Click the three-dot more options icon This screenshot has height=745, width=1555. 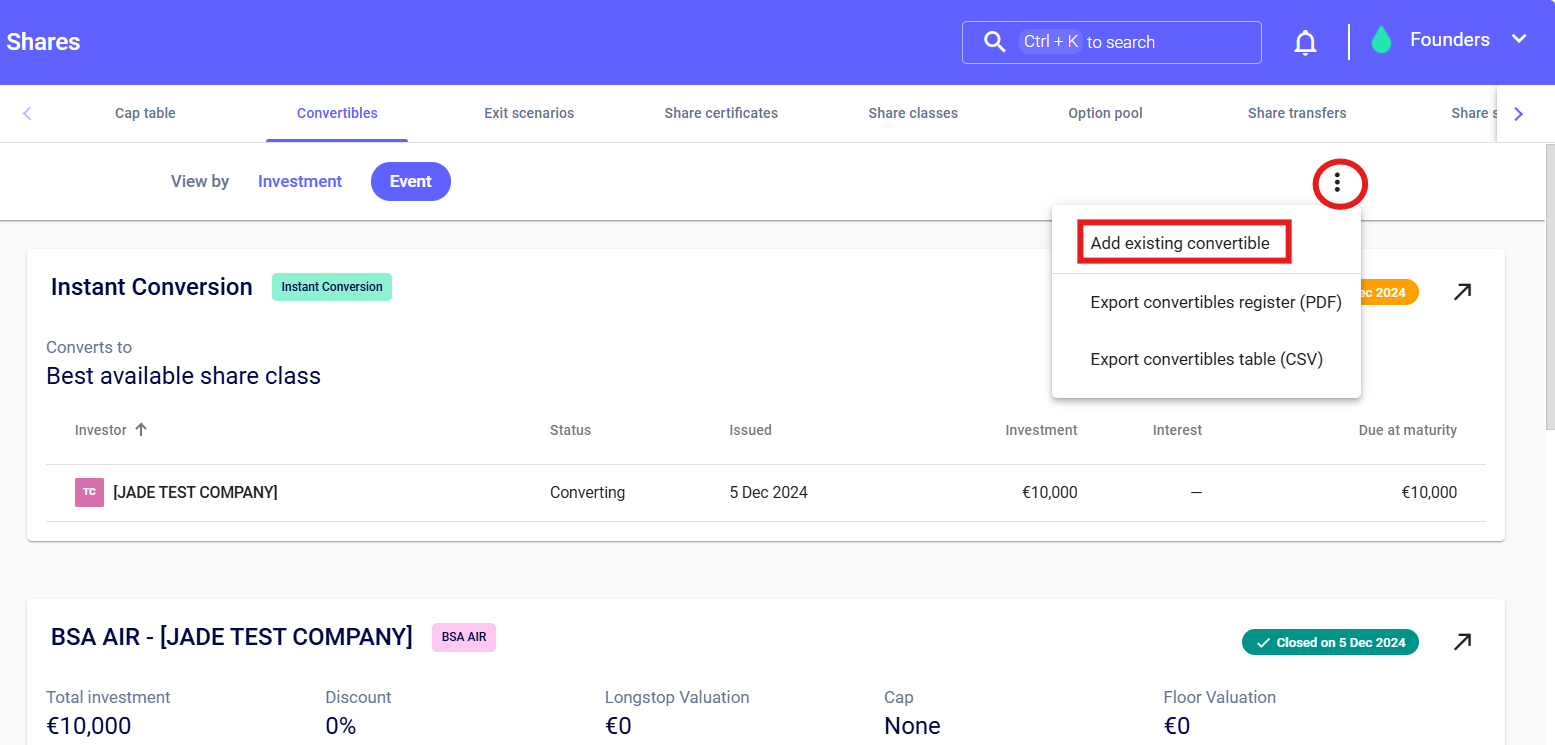click(1337, 183)
